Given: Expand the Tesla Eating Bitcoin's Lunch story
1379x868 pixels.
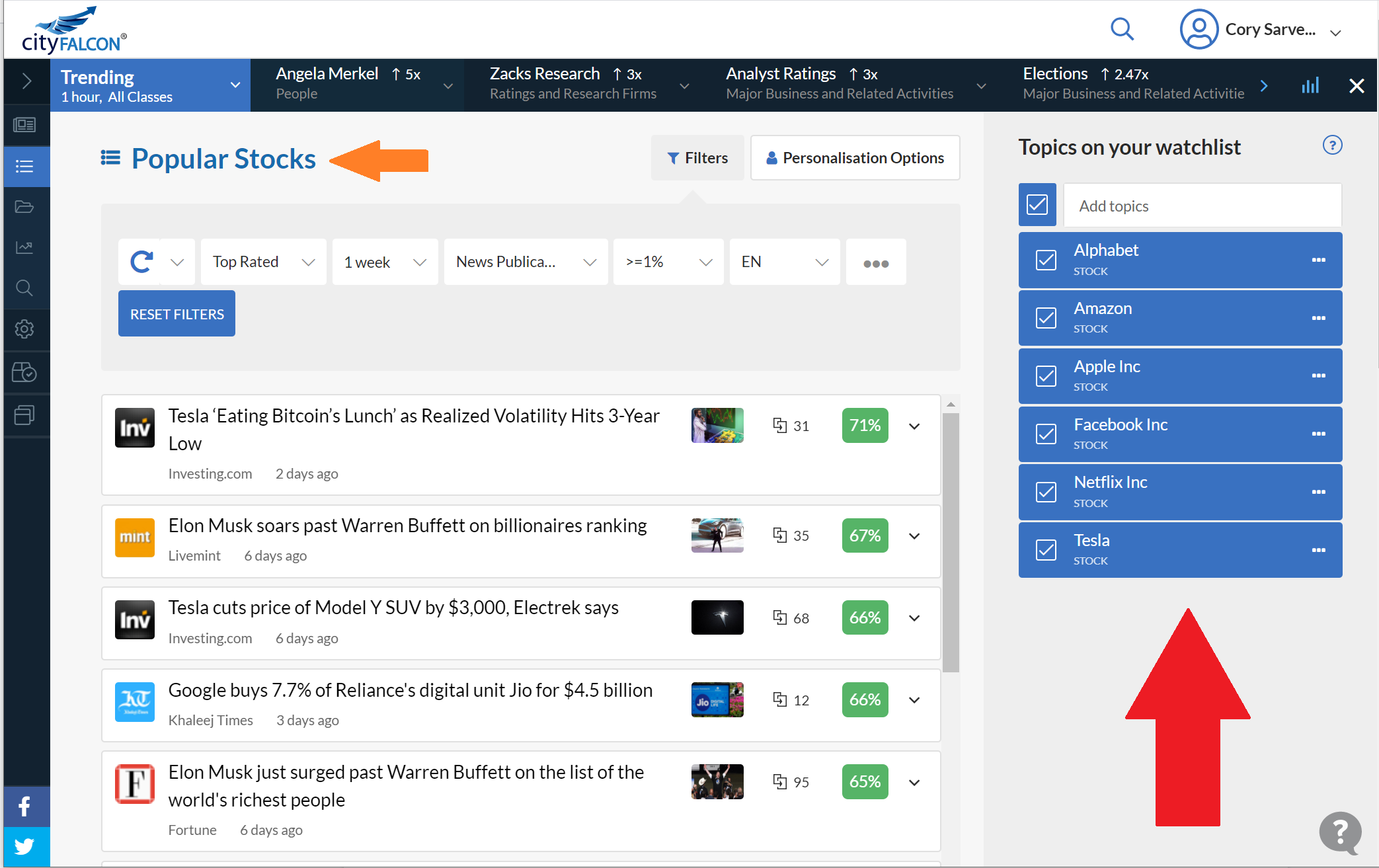Looking at the screenshot, I should [x=914, y=426].
